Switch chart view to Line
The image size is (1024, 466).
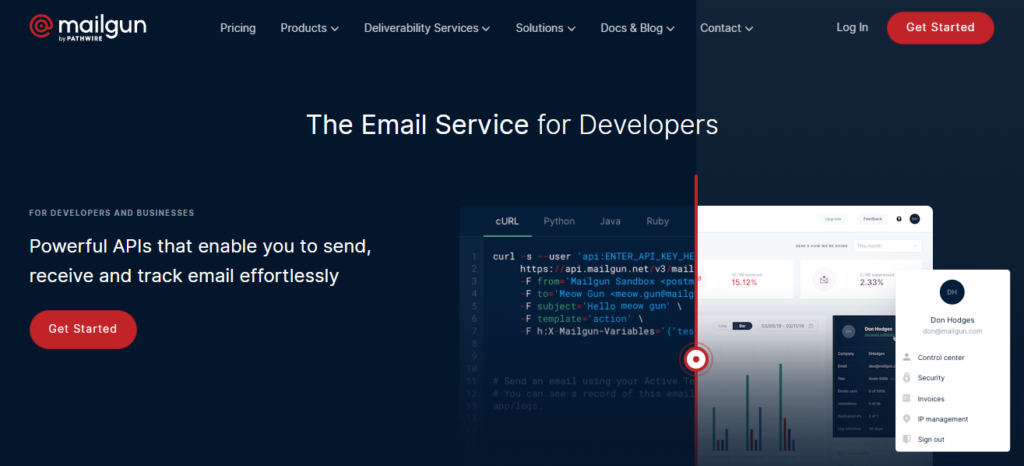click(722, 326)
